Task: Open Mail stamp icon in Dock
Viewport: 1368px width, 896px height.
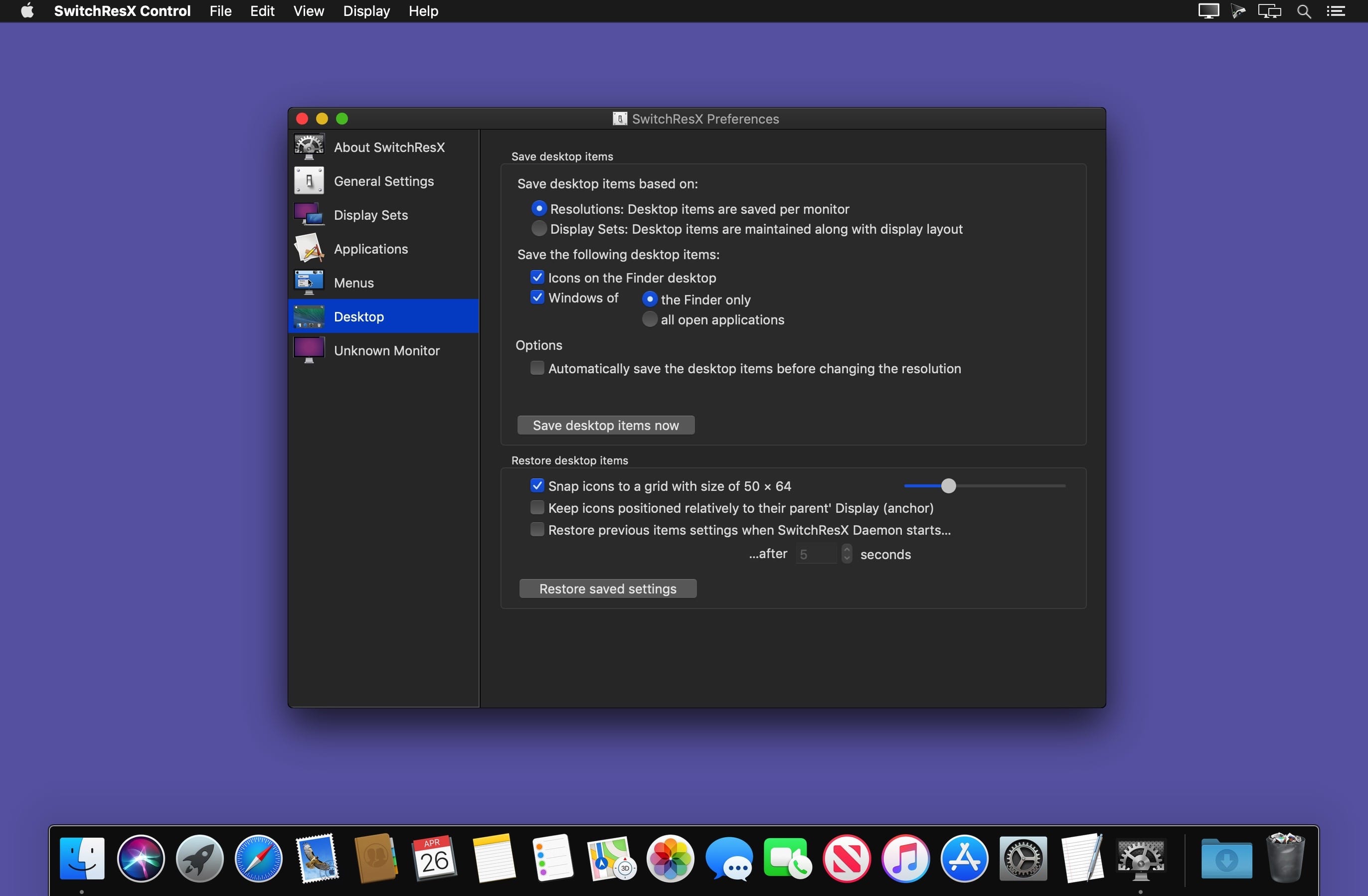Action: click(317, 858)
